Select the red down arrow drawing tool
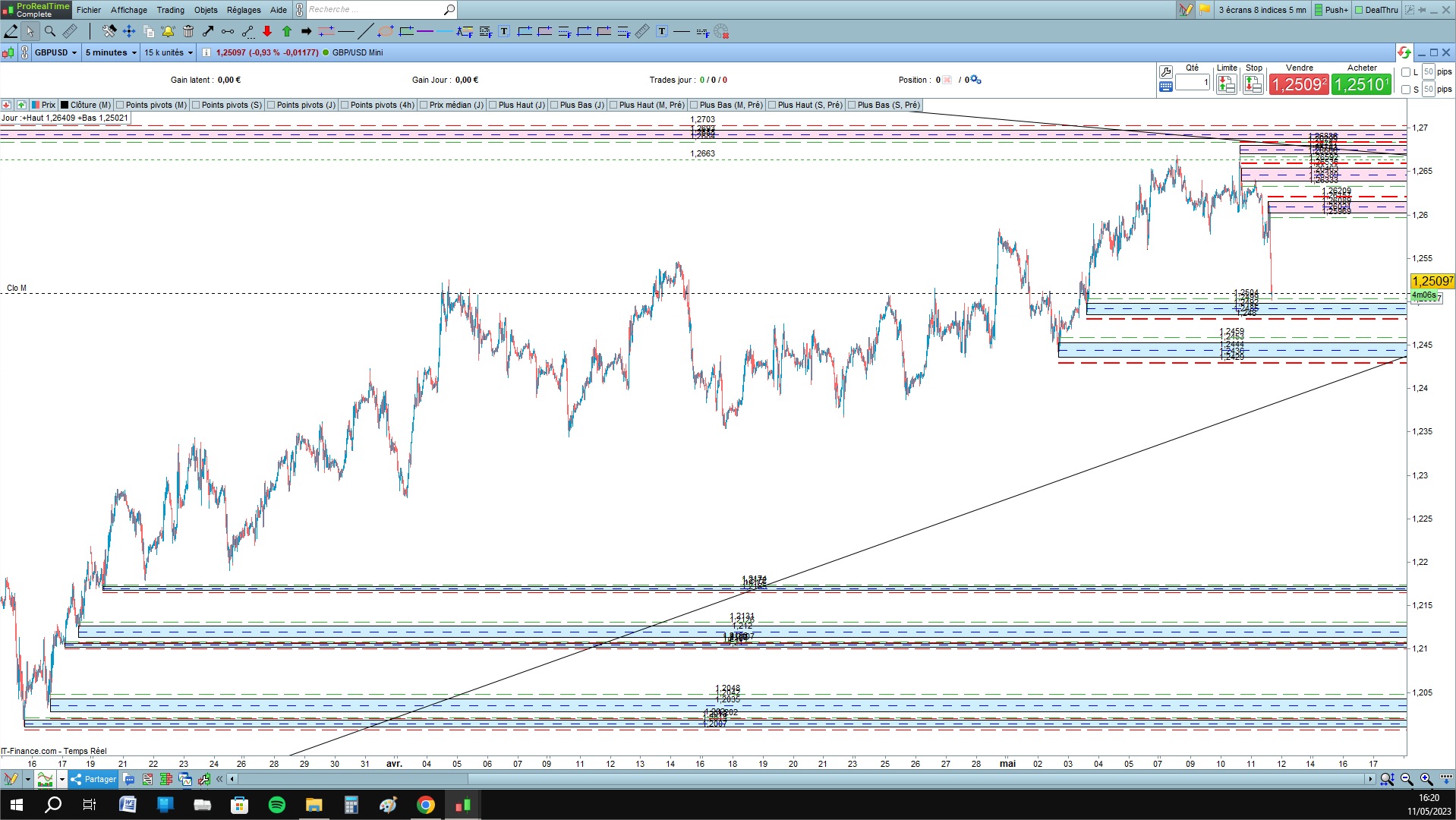Image resolution: width=1456 pixels, height=820 pixels. pos(267,31)
